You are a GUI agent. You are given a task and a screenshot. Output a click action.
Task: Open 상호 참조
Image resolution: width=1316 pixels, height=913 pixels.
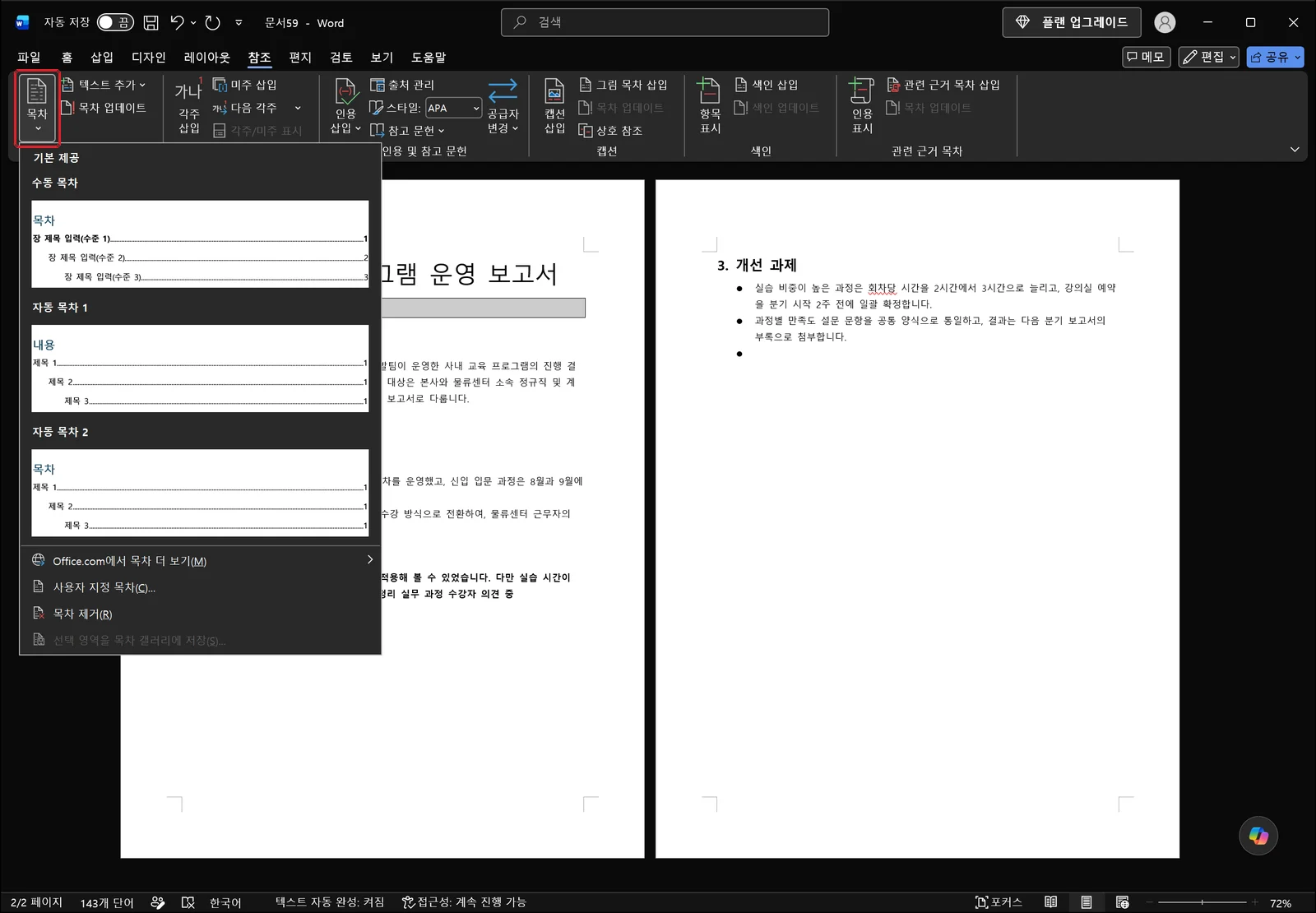coord(610,131)
